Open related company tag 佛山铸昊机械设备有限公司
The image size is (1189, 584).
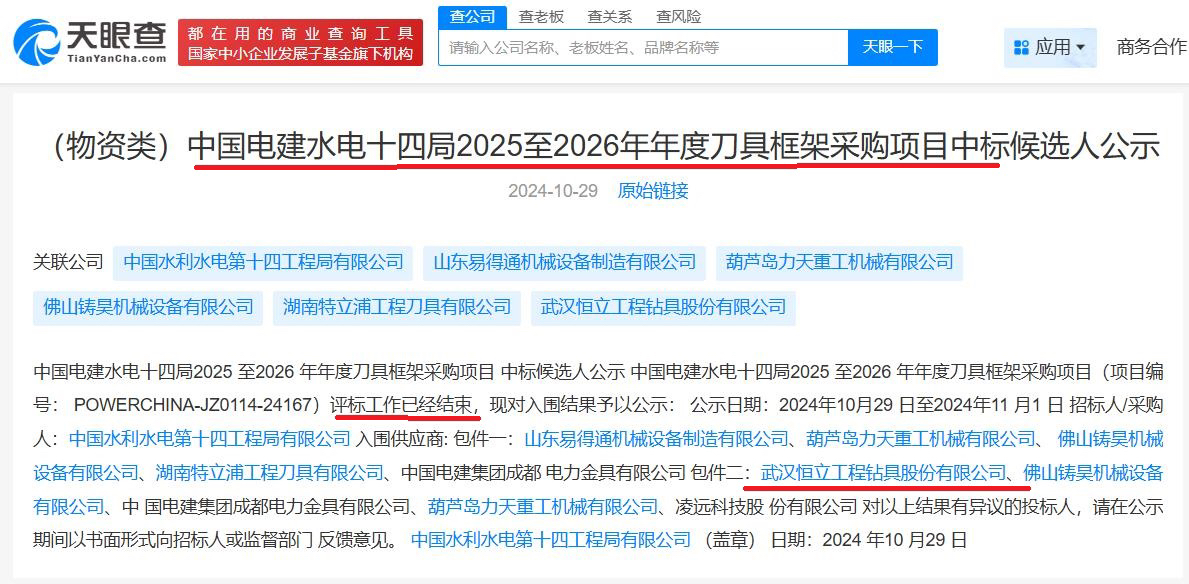tap(148, 308)
